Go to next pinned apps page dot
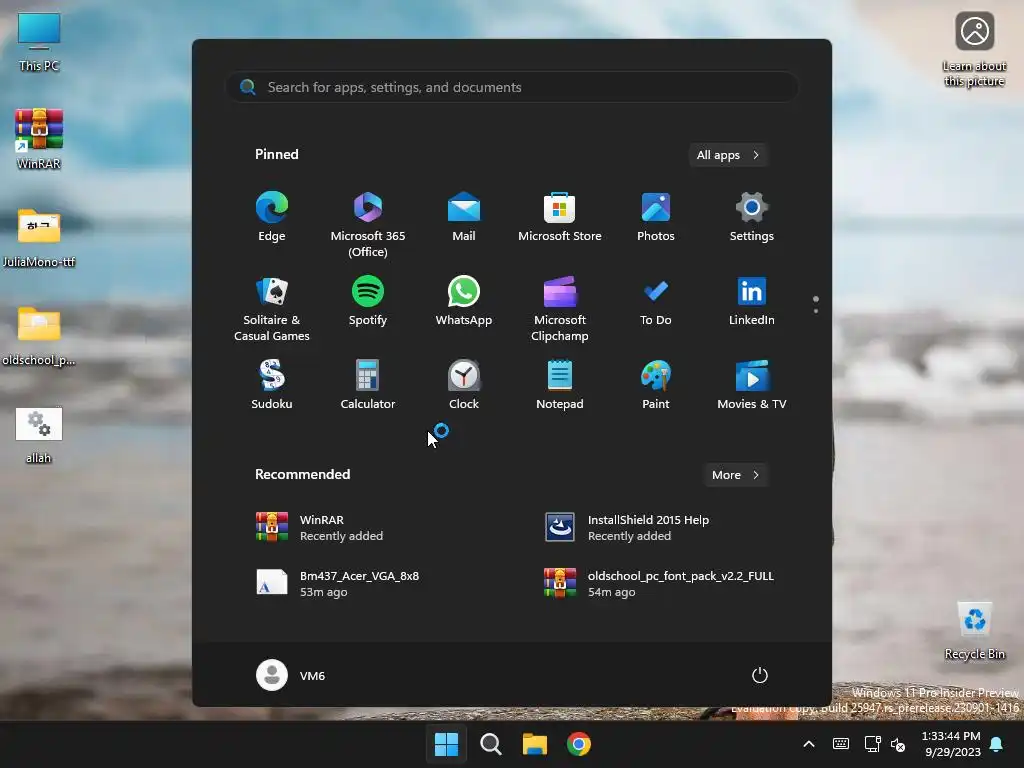Screen dimensions: 1024x768 point(816,312)
